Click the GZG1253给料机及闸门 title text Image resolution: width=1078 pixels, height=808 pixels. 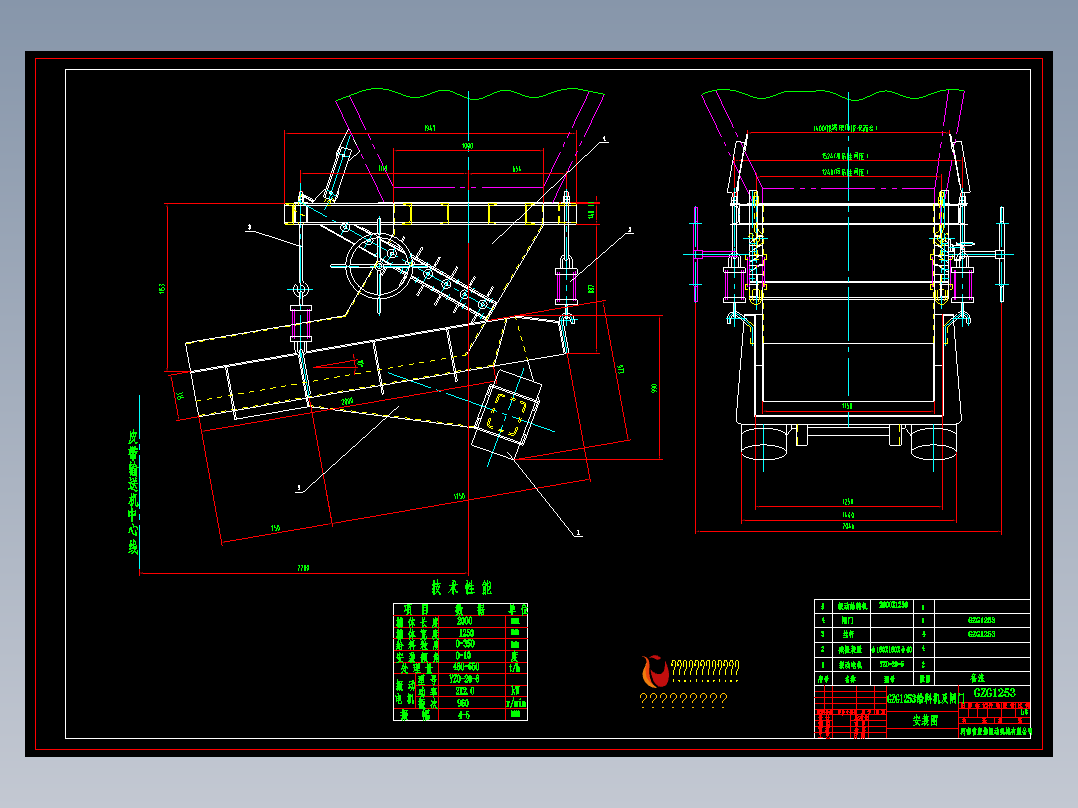(925, 699)
